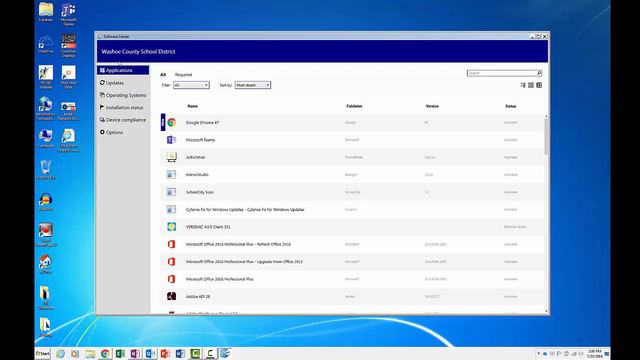Click the application list scroll up arrow
Viewport: 640px width, 360px height.
click(x=546, y=117)
